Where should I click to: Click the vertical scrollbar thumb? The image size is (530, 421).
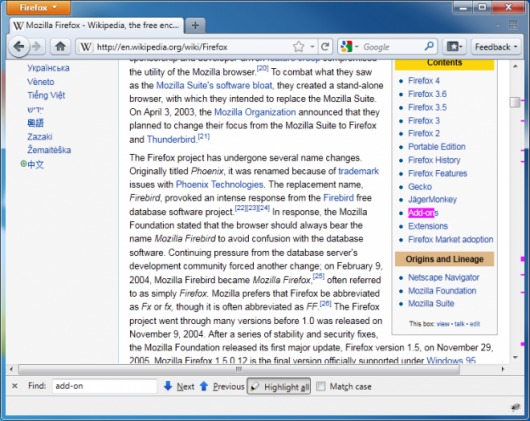(515, 102)
